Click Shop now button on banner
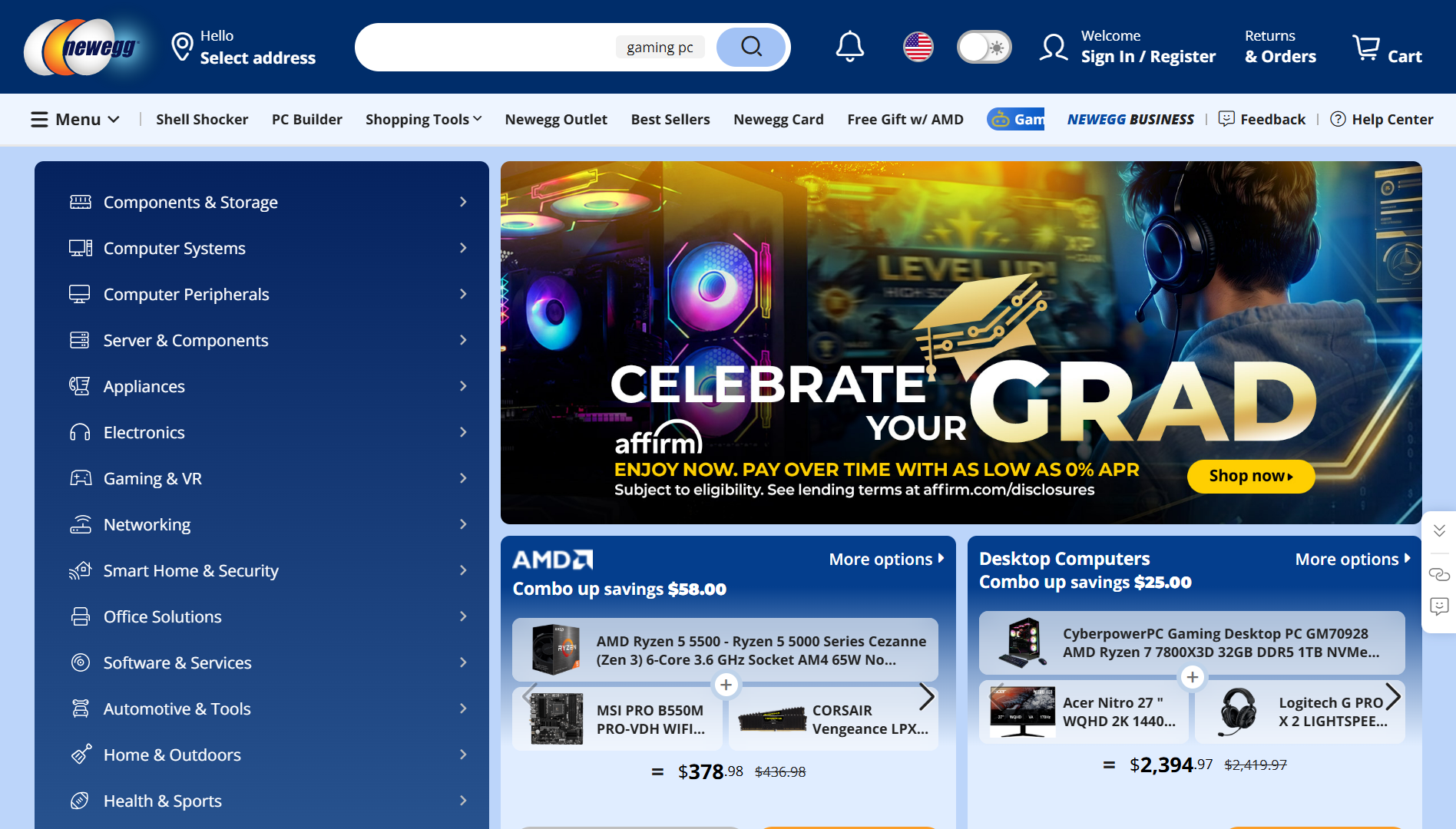This screenshot has width=1456, height=829. (x=1251, y=476)
